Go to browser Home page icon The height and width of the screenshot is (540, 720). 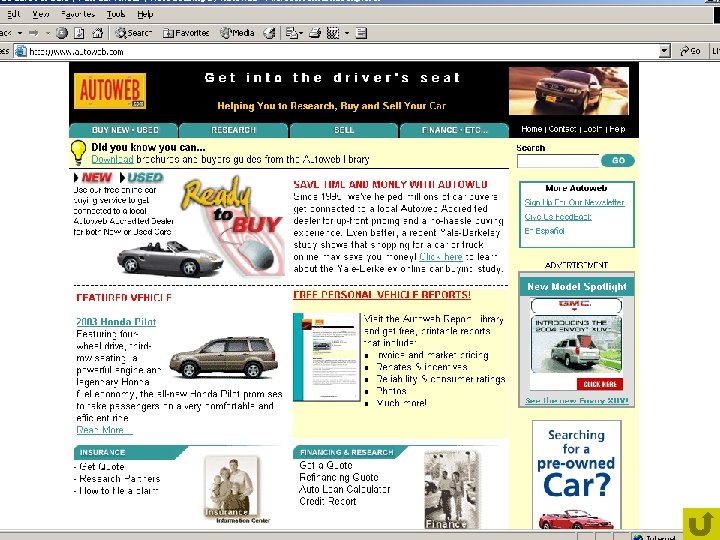pyautogui.click(x=97, y=33)
